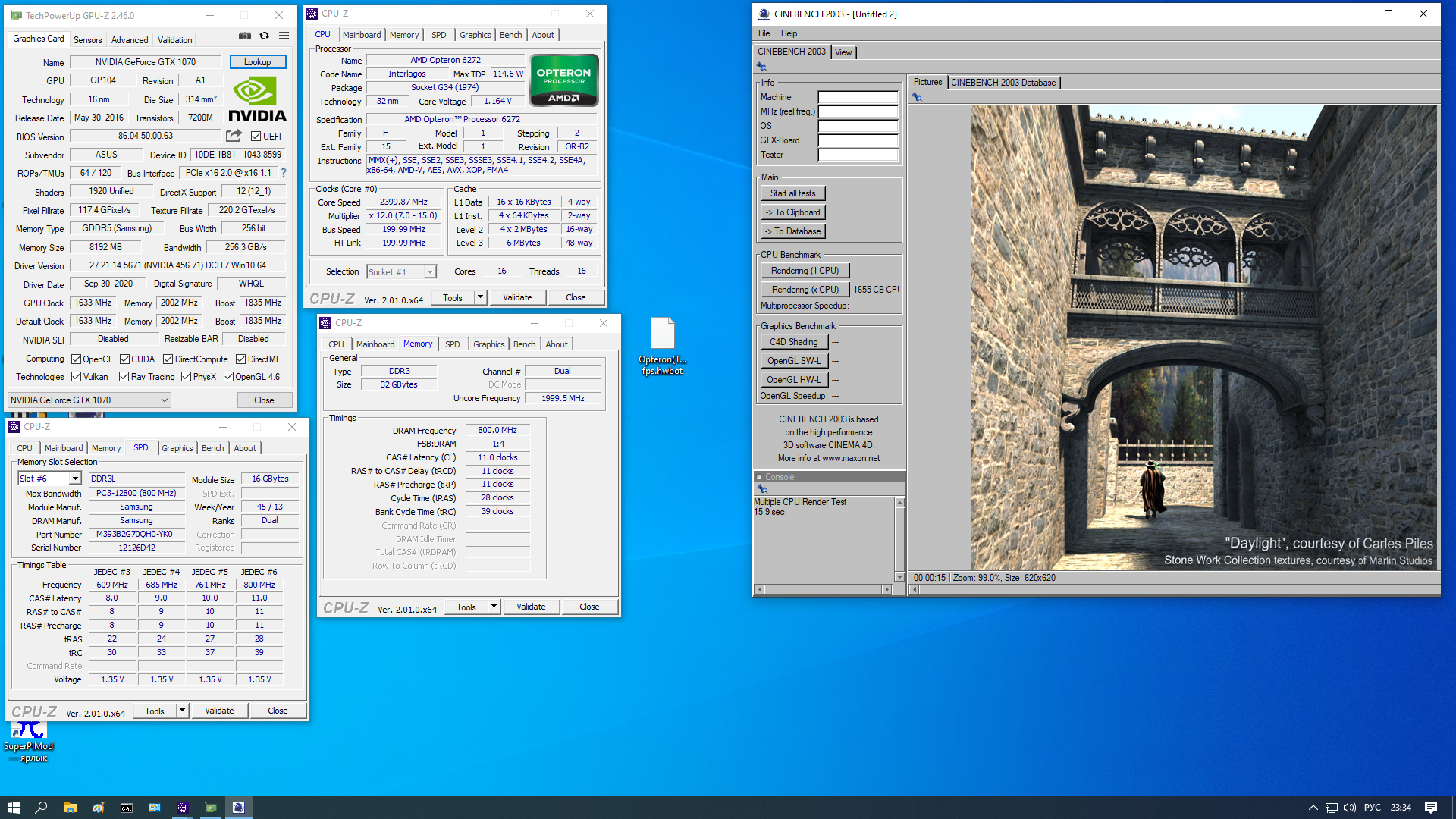This screenshot has height=819, width=1456.
Task: Click Cinebench taskbar icon
Action: coord(238,808)
